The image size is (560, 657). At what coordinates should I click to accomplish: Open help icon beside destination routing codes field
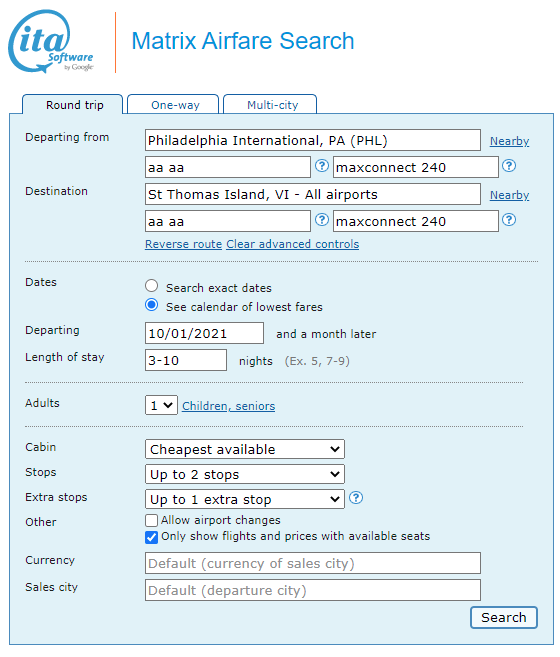pos(321,220)
